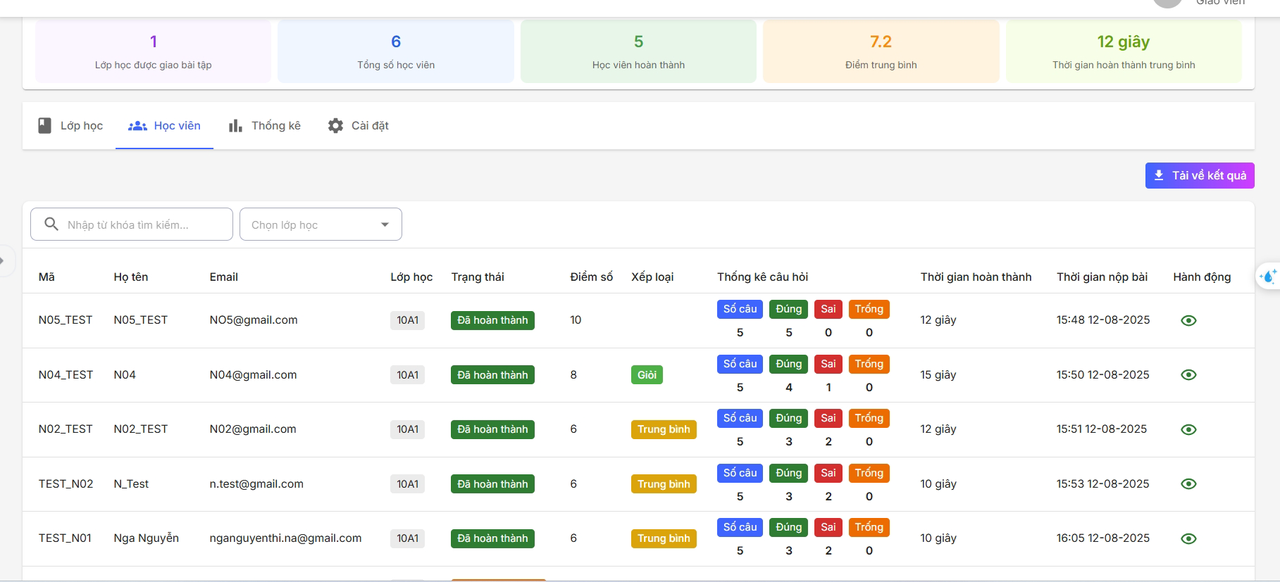Click the score 10 of N05_TEST
The width and height of the screenshot is (1280, 582).
click(x=576, y=320)
